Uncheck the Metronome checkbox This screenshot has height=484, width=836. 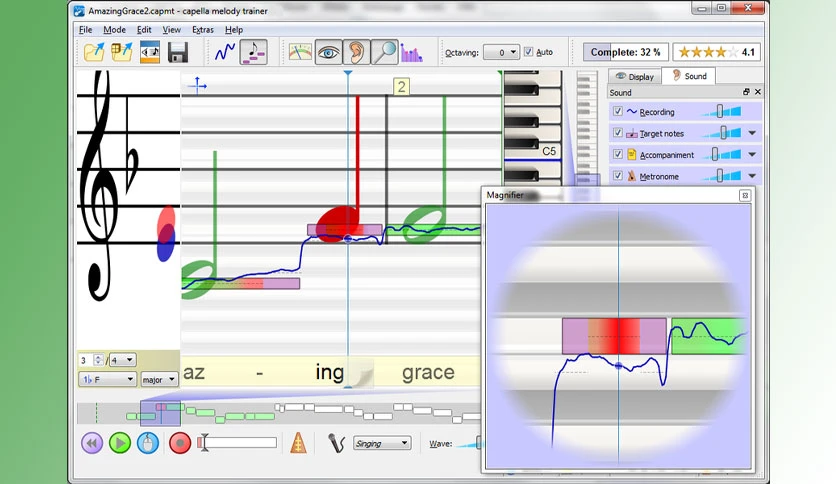pos(617,175)
